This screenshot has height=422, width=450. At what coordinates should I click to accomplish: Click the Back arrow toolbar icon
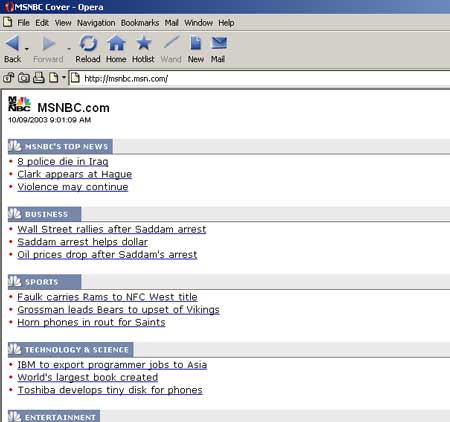click(x=12, y=43)
